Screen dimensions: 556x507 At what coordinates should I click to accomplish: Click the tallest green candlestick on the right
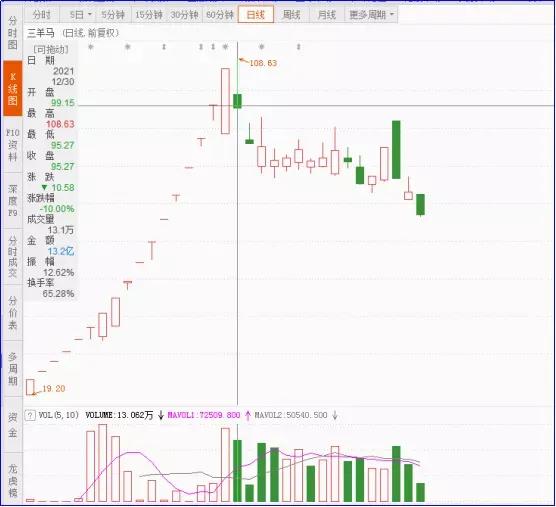pyautogui.click(x=396, y=150)
